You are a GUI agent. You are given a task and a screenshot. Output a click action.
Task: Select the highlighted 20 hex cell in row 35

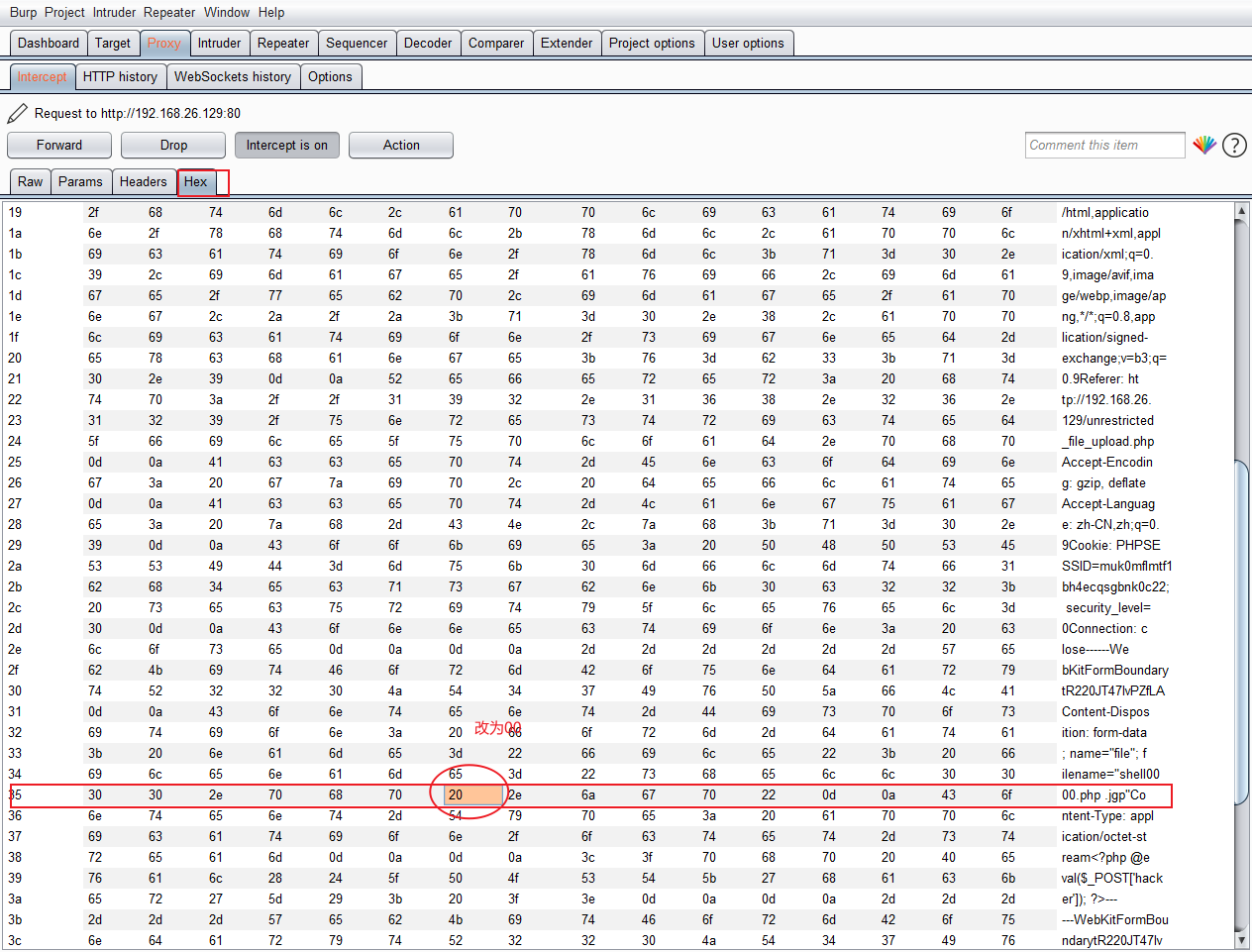(473, 794)
